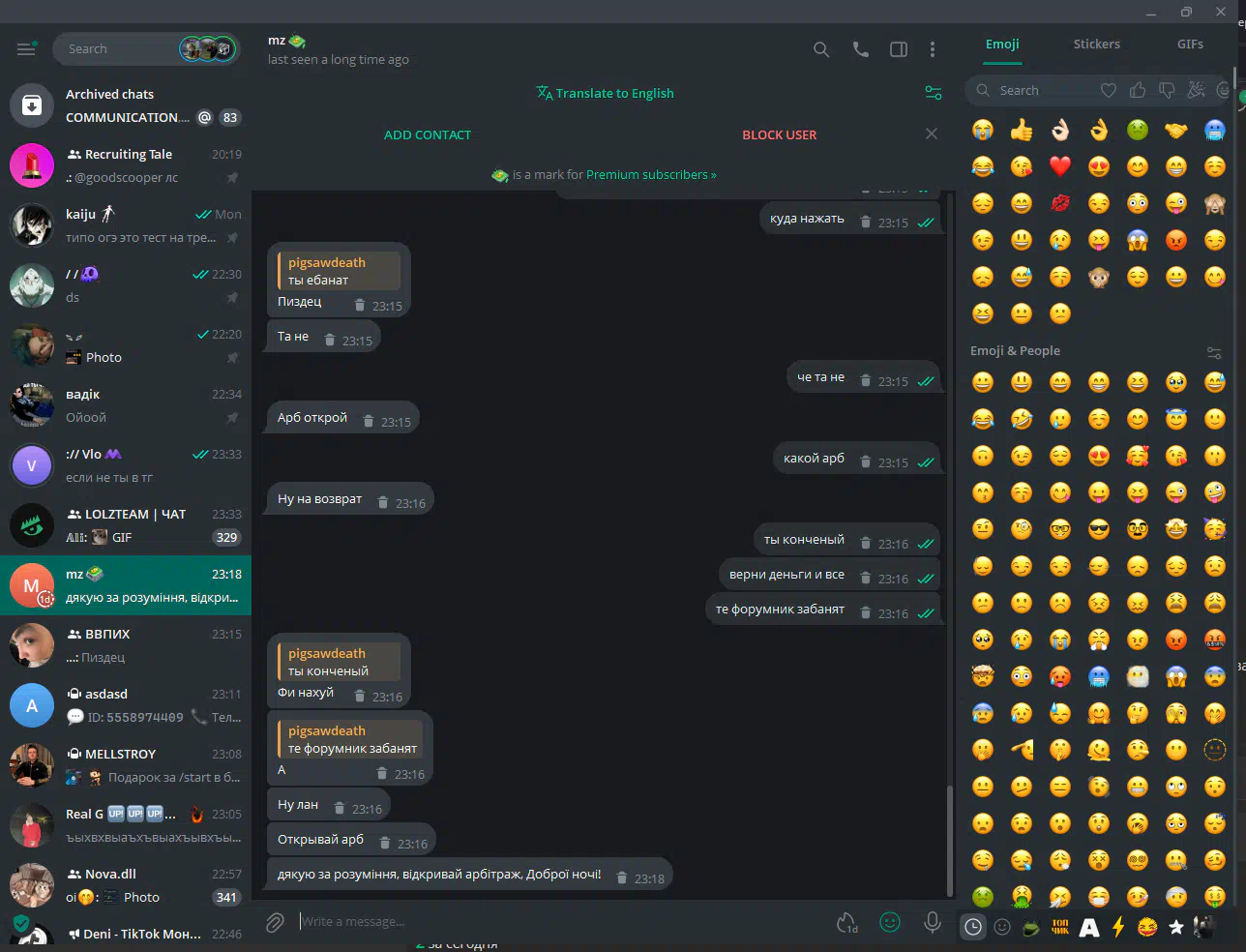
Task: Open translation settings next to Translate
Action: click(x=933, y=93)
